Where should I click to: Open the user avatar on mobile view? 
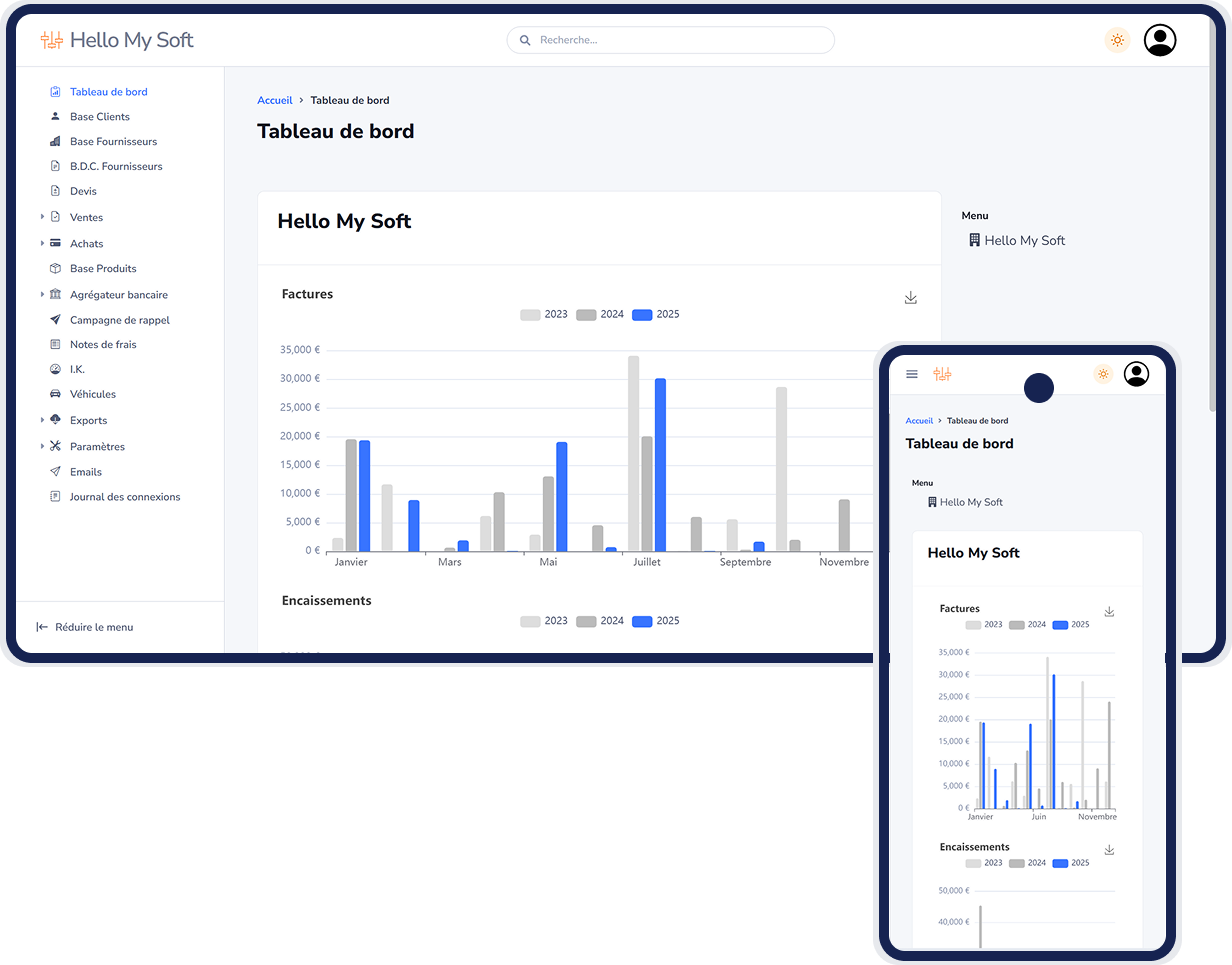click(1136, 374)
